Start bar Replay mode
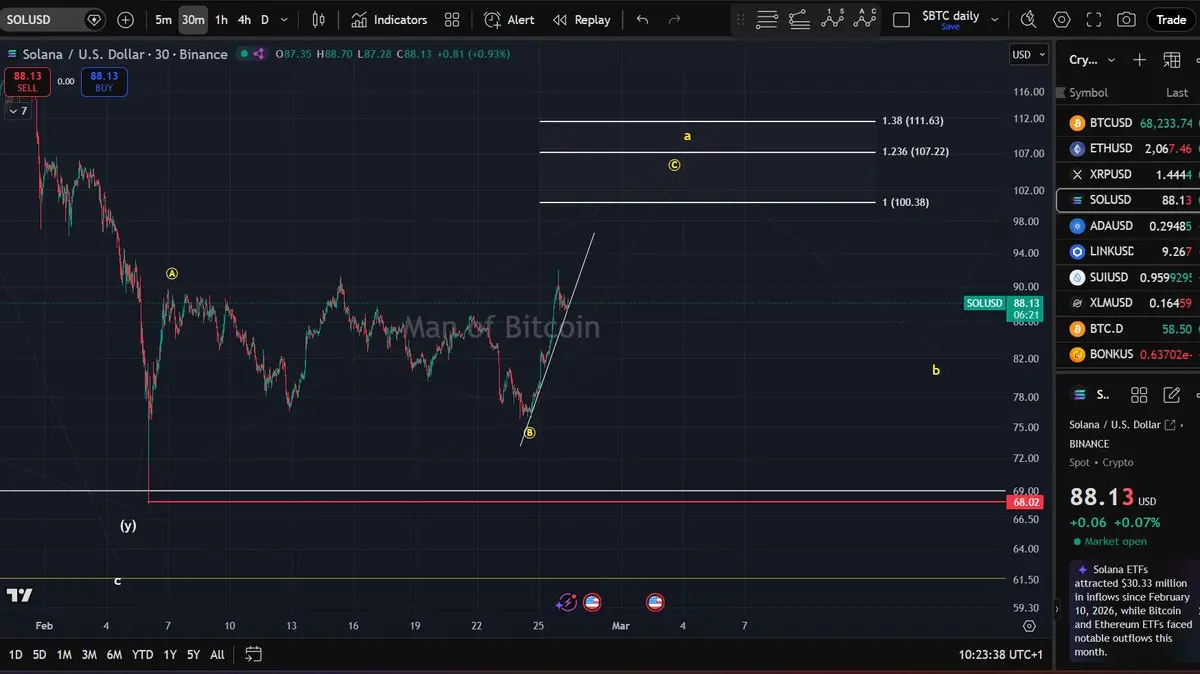This screenshot has height=674, width=1200. click(581, 19)
